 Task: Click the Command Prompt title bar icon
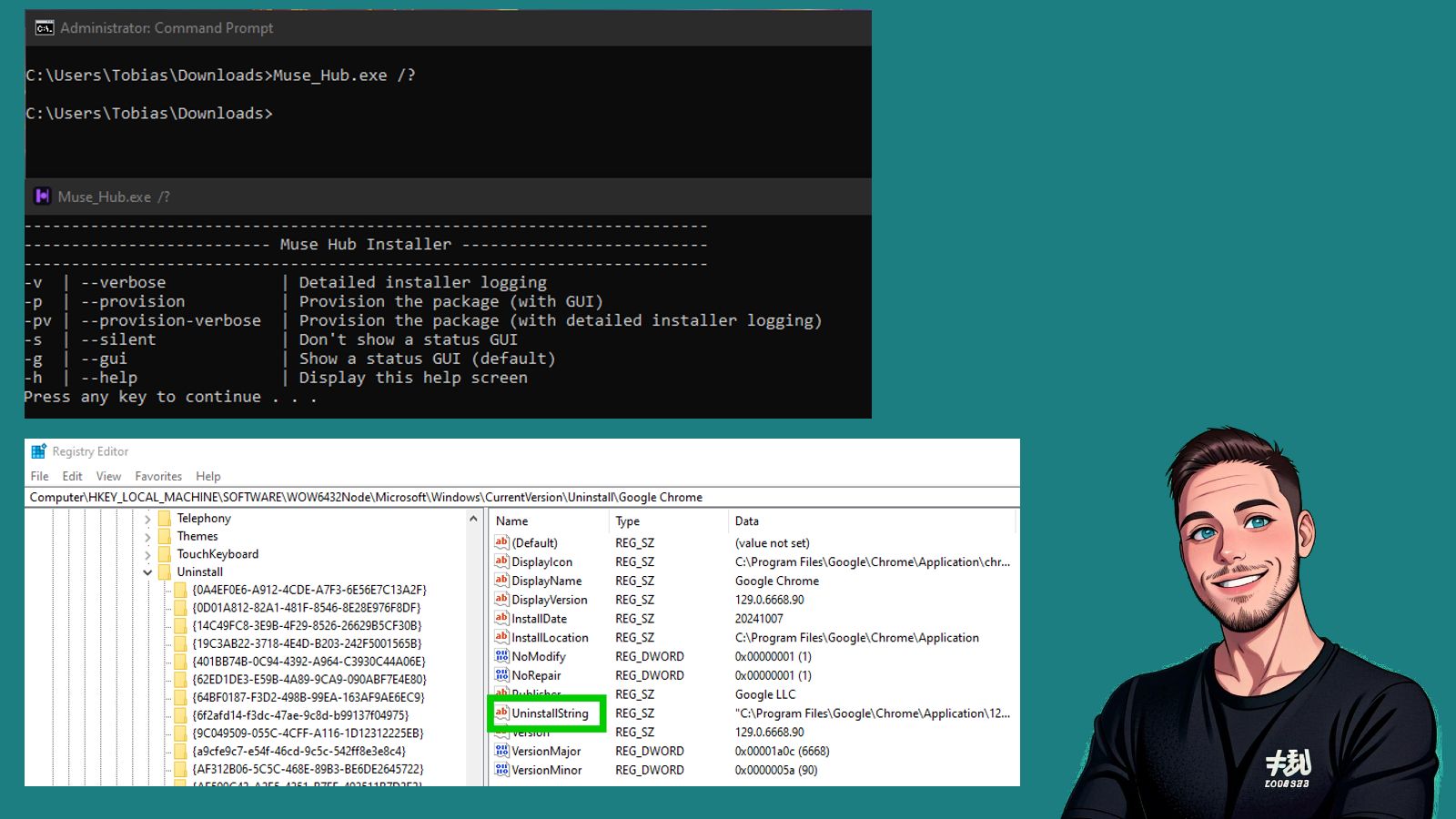(45, 28)
